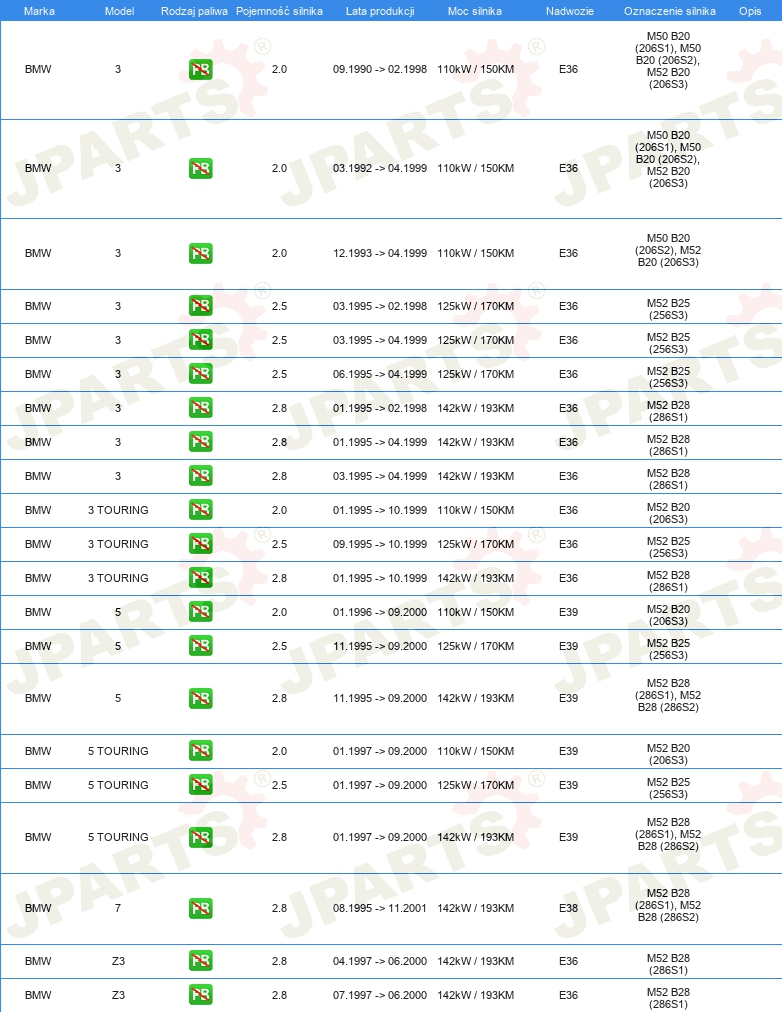Click BMW brand cell in the E38 row
This screenshot has height=1012, width=782.
click(38, 908)
